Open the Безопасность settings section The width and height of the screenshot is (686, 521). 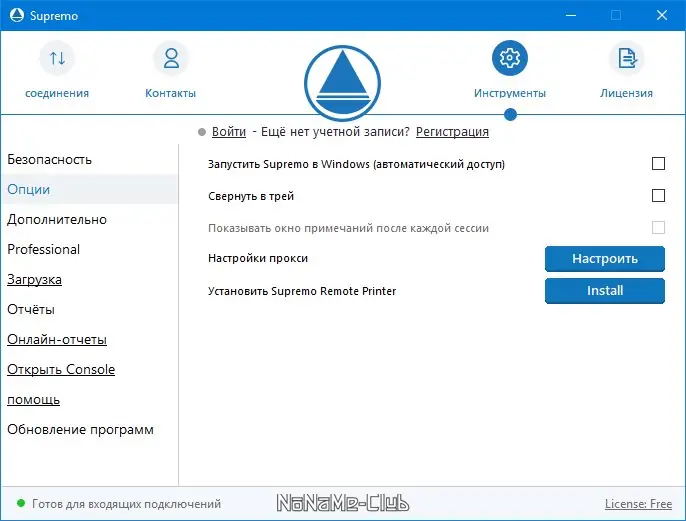[49, 160]
